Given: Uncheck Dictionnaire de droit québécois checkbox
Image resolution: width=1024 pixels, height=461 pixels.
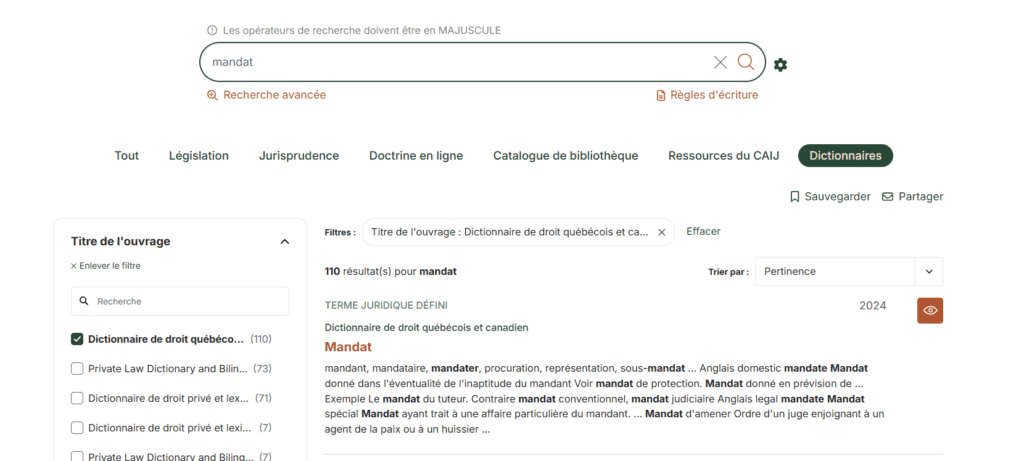Looking at the screenshot, I should [77, 339].
